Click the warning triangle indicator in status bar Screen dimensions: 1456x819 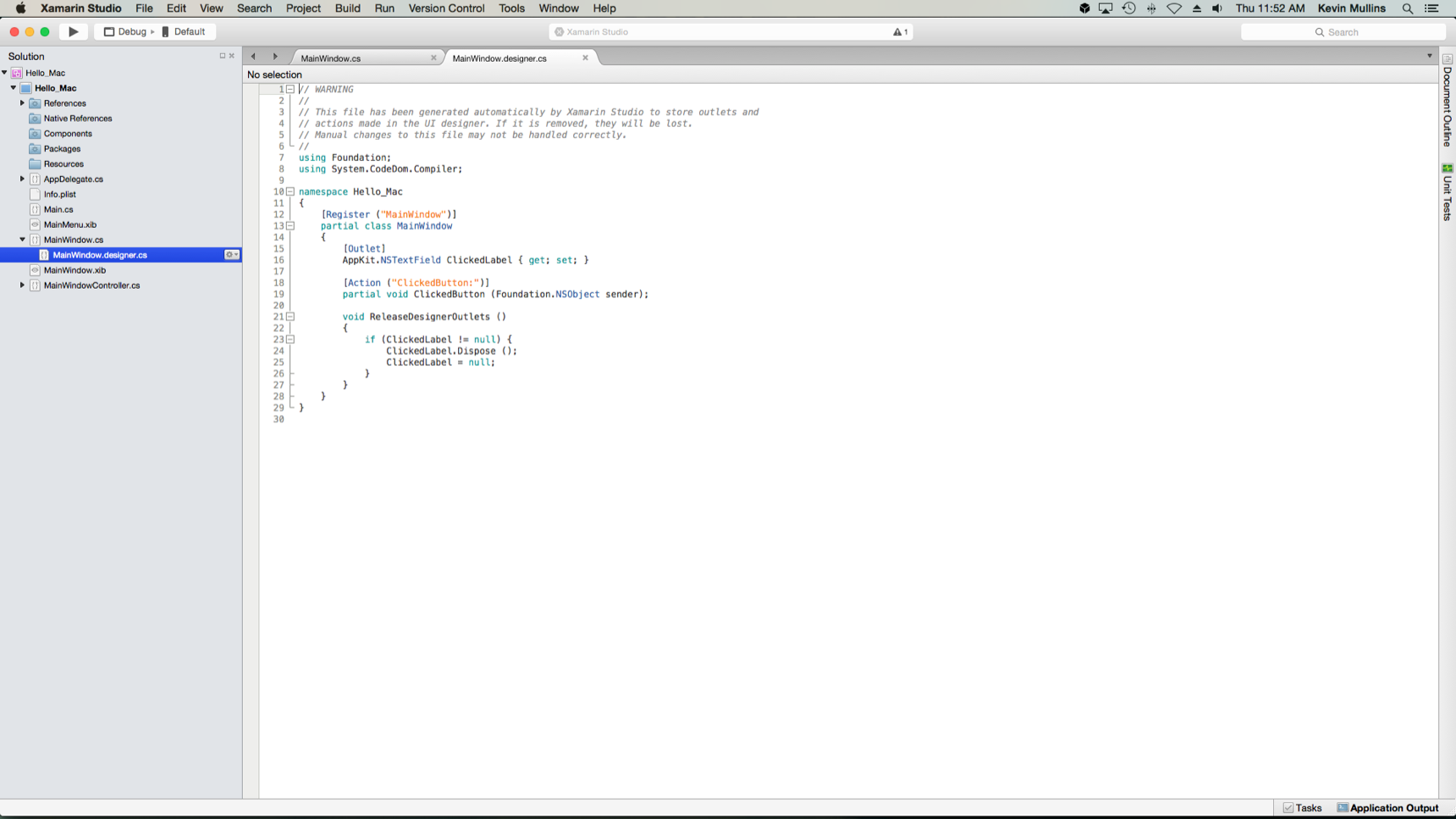click(899, 32)
